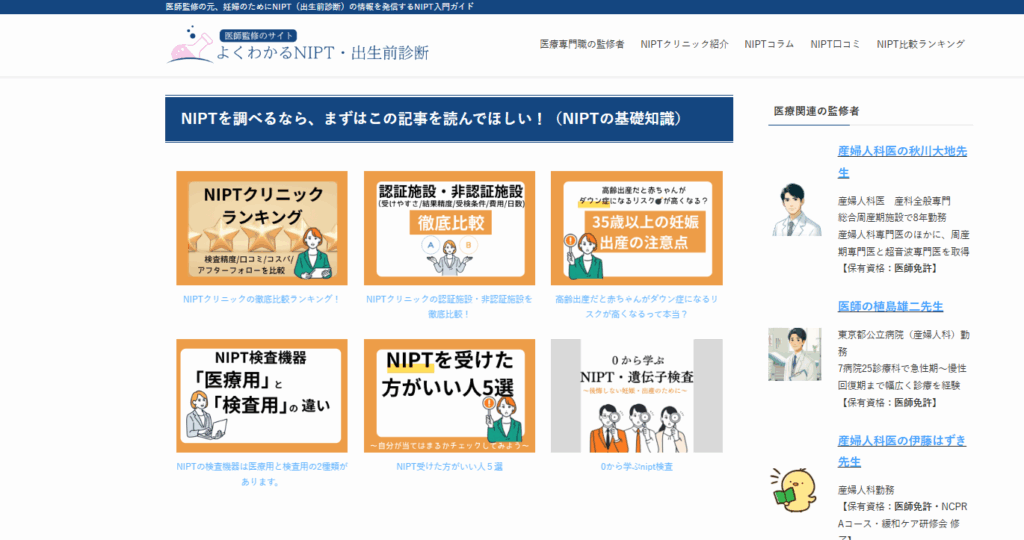1024x540 pixels.
Task: Open NIPTを受けた方がいい人5選 thumbnail
Action: [x=449, y=396]
